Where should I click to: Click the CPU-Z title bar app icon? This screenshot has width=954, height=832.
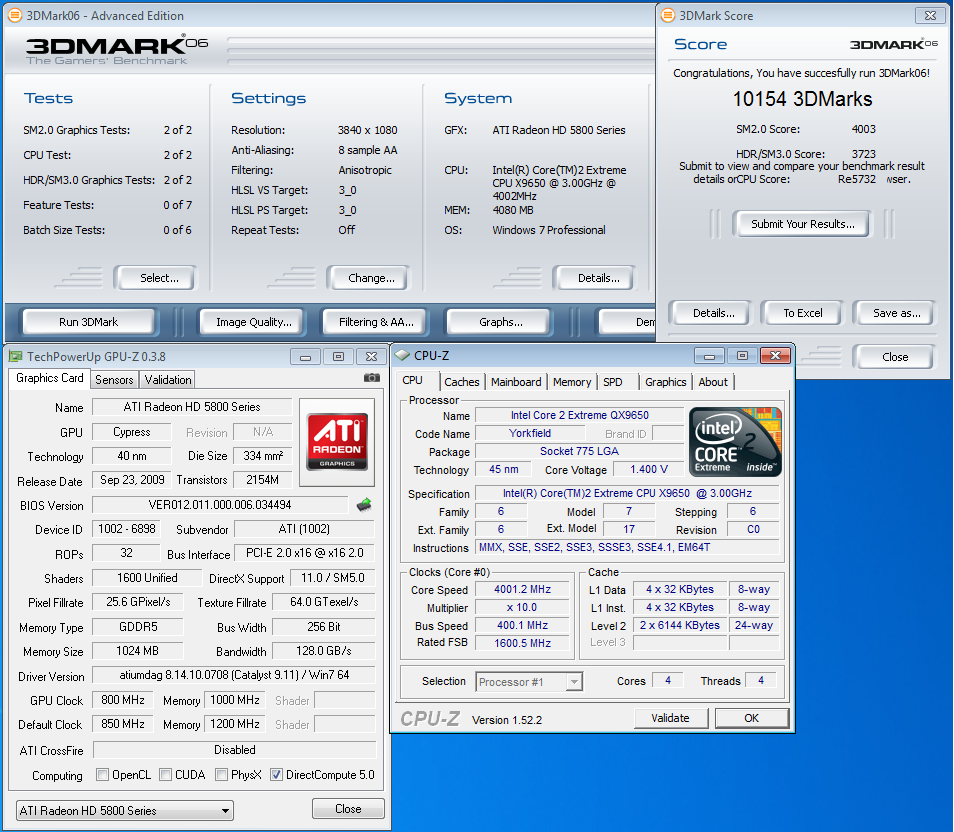tap(402, 355)
